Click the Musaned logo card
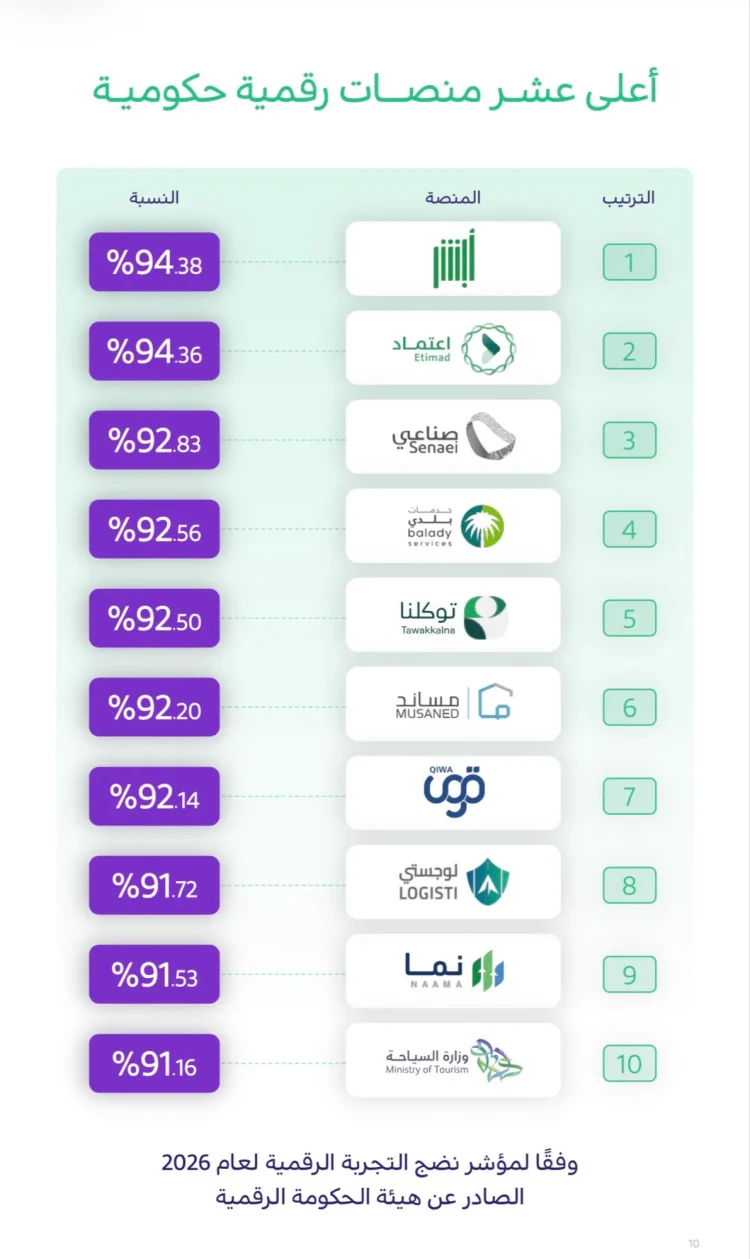The width and height of the screenshot is (750, 1259). coord(453,704)
